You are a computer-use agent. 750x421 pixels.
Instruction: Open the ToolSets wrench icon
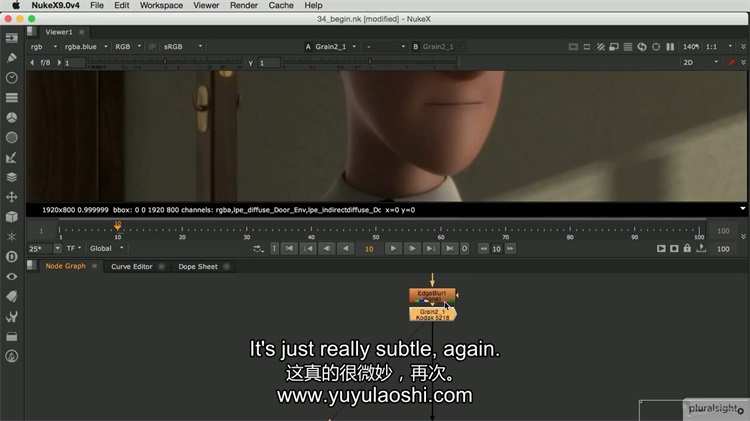(x=11, y=317)
